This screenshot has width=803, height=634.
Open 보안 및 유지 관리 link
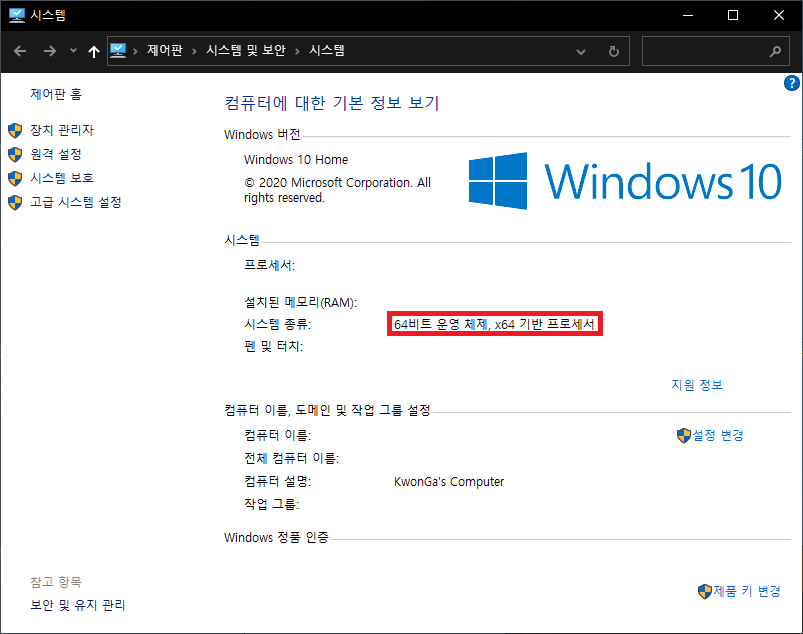click(x=78, y=605)
